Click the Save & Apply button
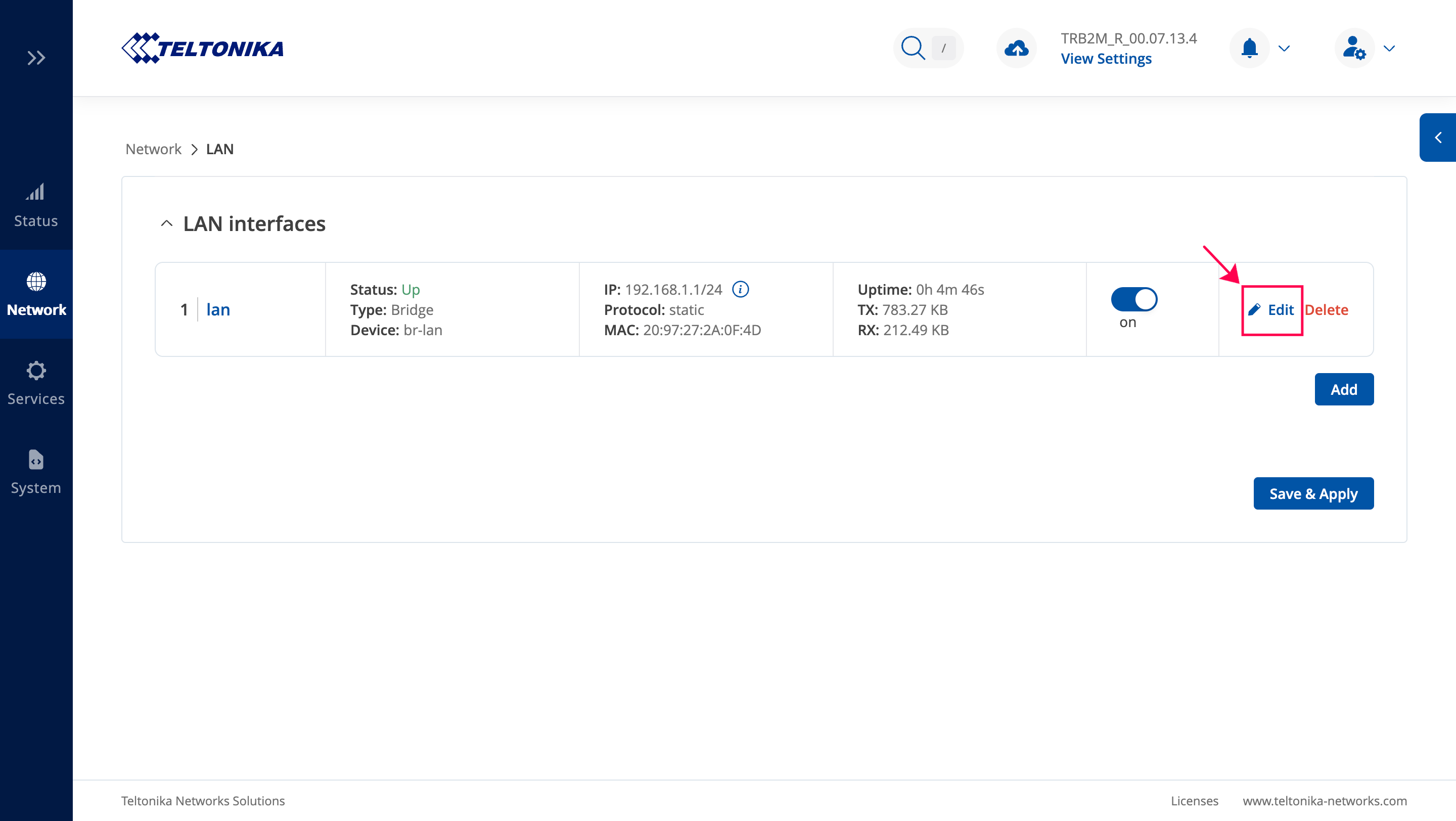Screen dimensions: 1456x821 [1313, 493]
